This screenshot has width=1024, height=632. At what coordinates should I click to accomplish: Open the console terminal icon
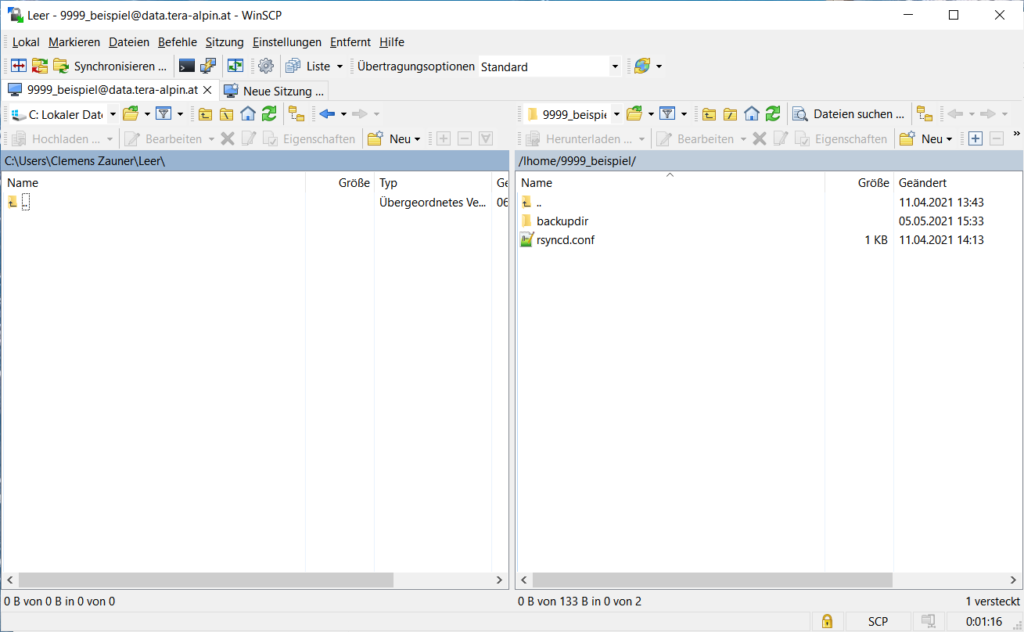187,66
